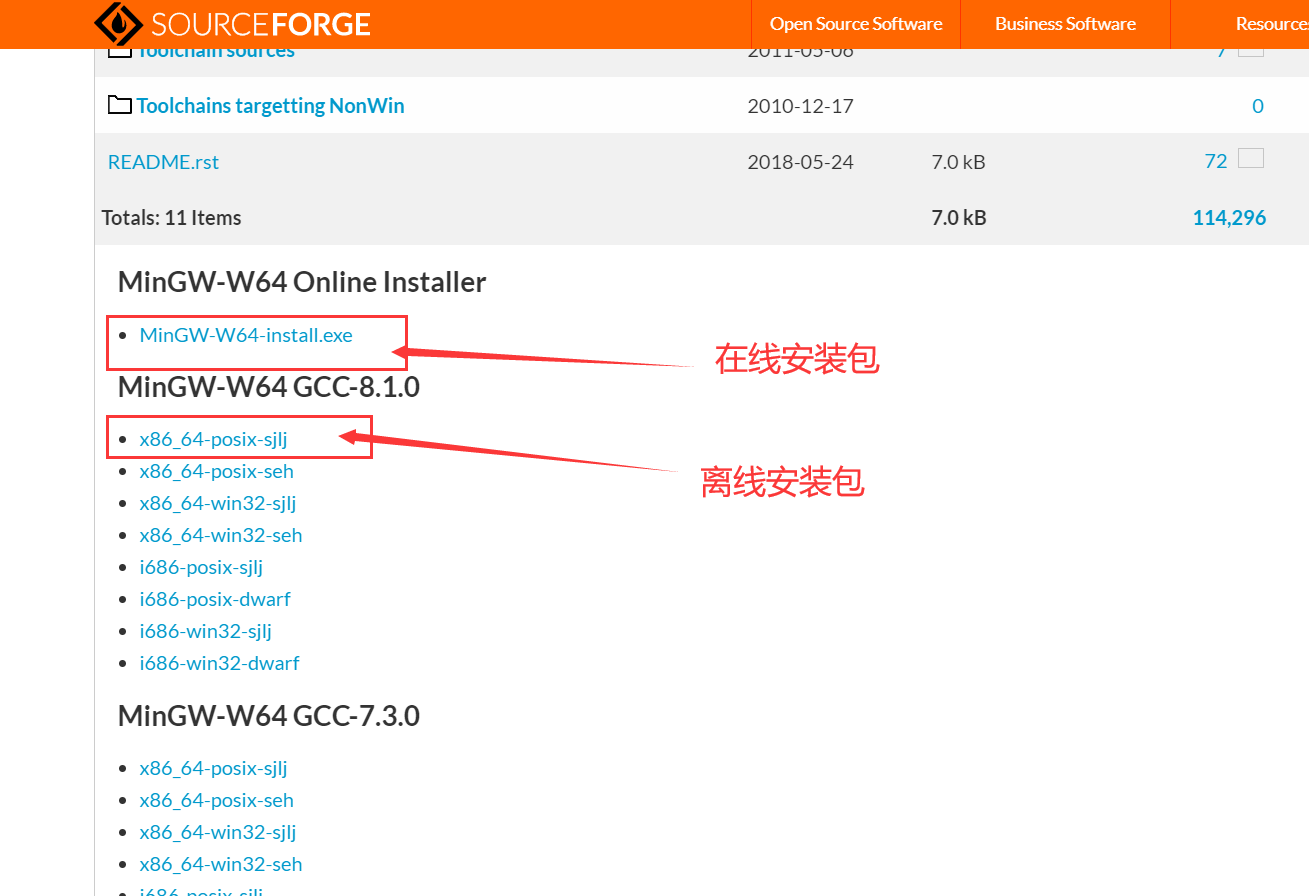
Task: Open x86_64-posix-sjlj under GCC-8.1.0
Action: point(213,438)
